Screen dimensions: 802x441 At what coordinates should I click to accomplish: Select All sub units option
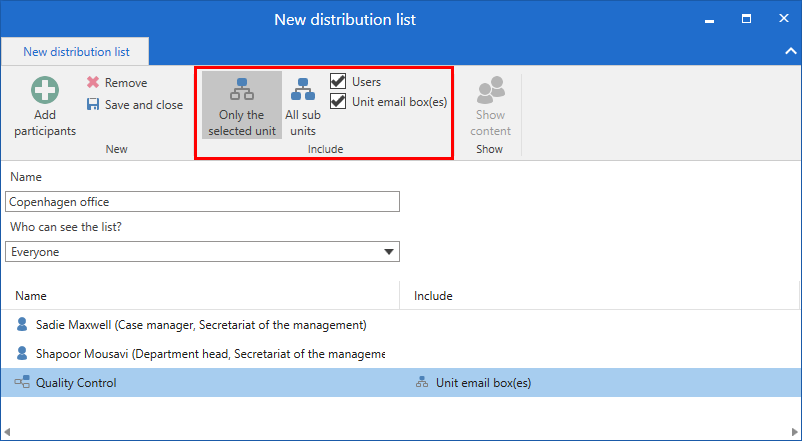coord(303,105)
